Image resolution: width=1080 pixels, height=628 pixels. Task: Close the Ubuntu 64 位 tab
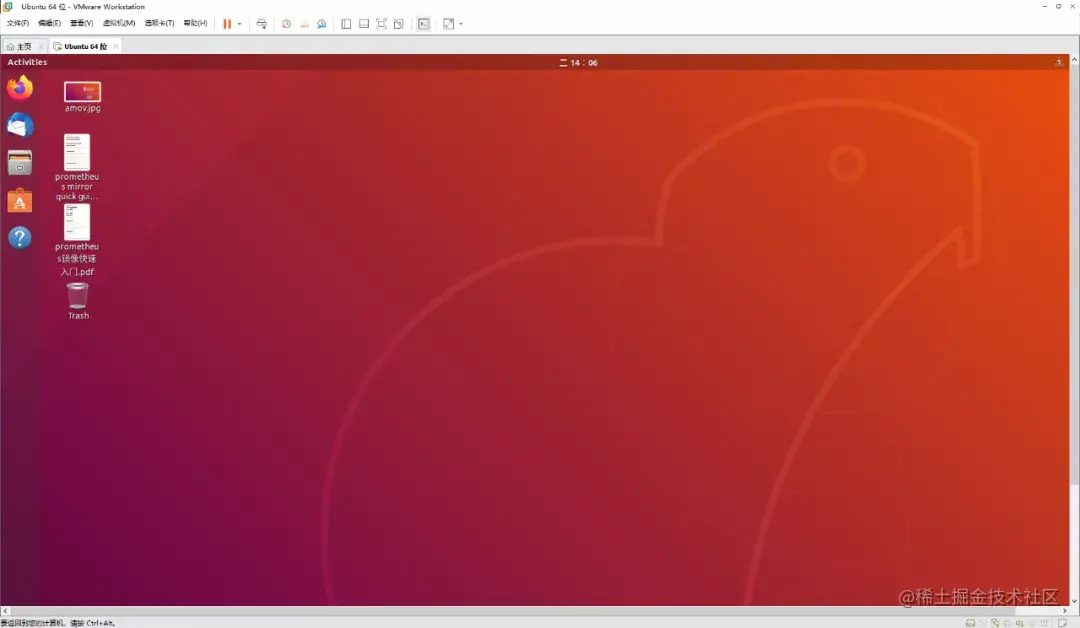click(116, 46)
